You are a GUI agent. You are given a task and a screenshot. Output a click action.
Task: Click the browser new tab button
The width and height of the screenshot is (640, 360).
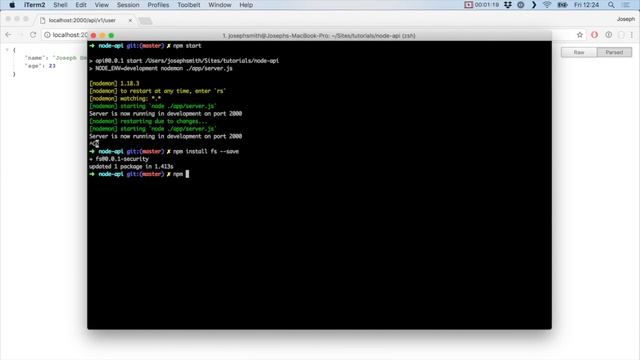point(145,20)
